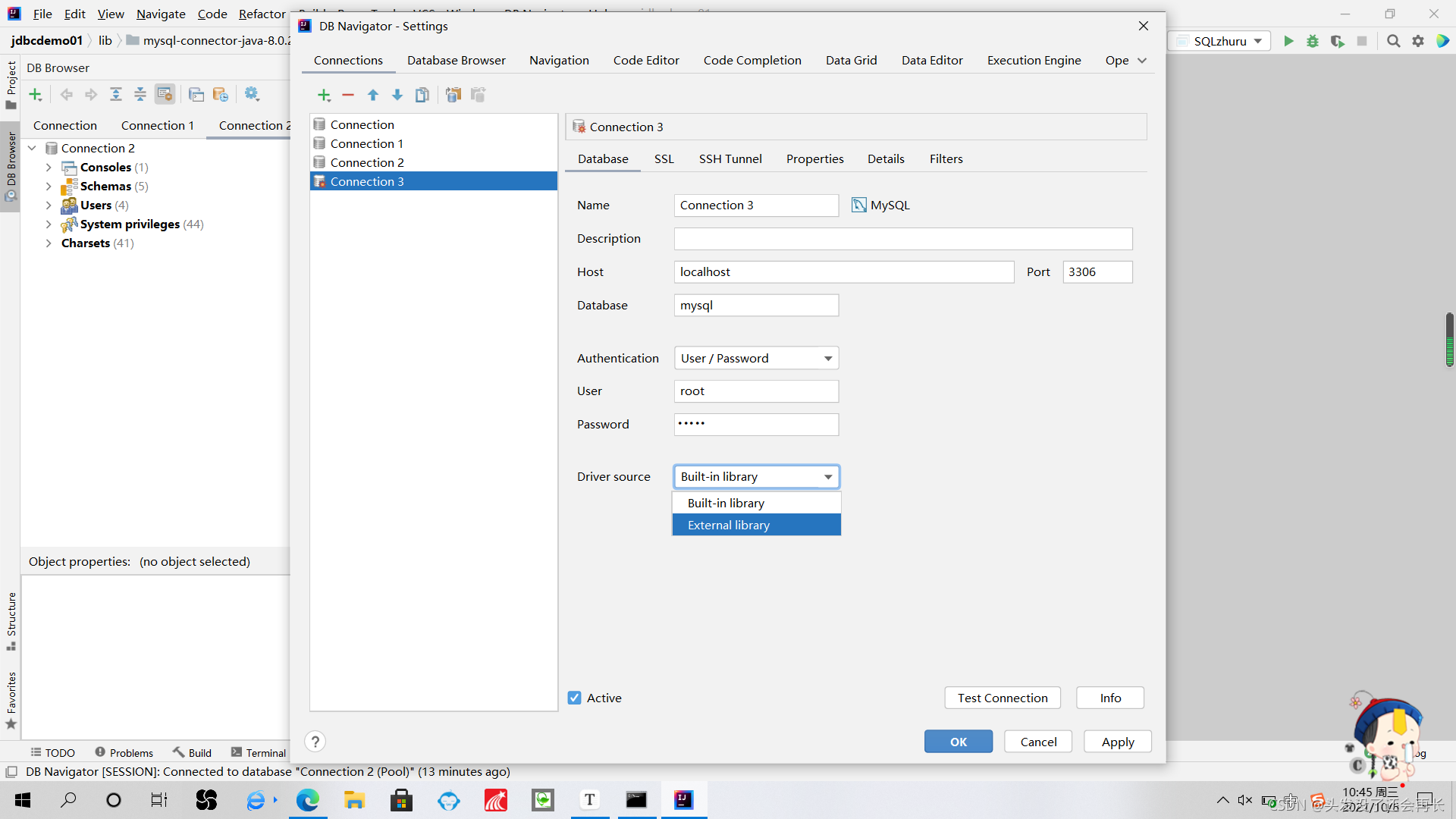Click into the Host input field

click(843, 272)
